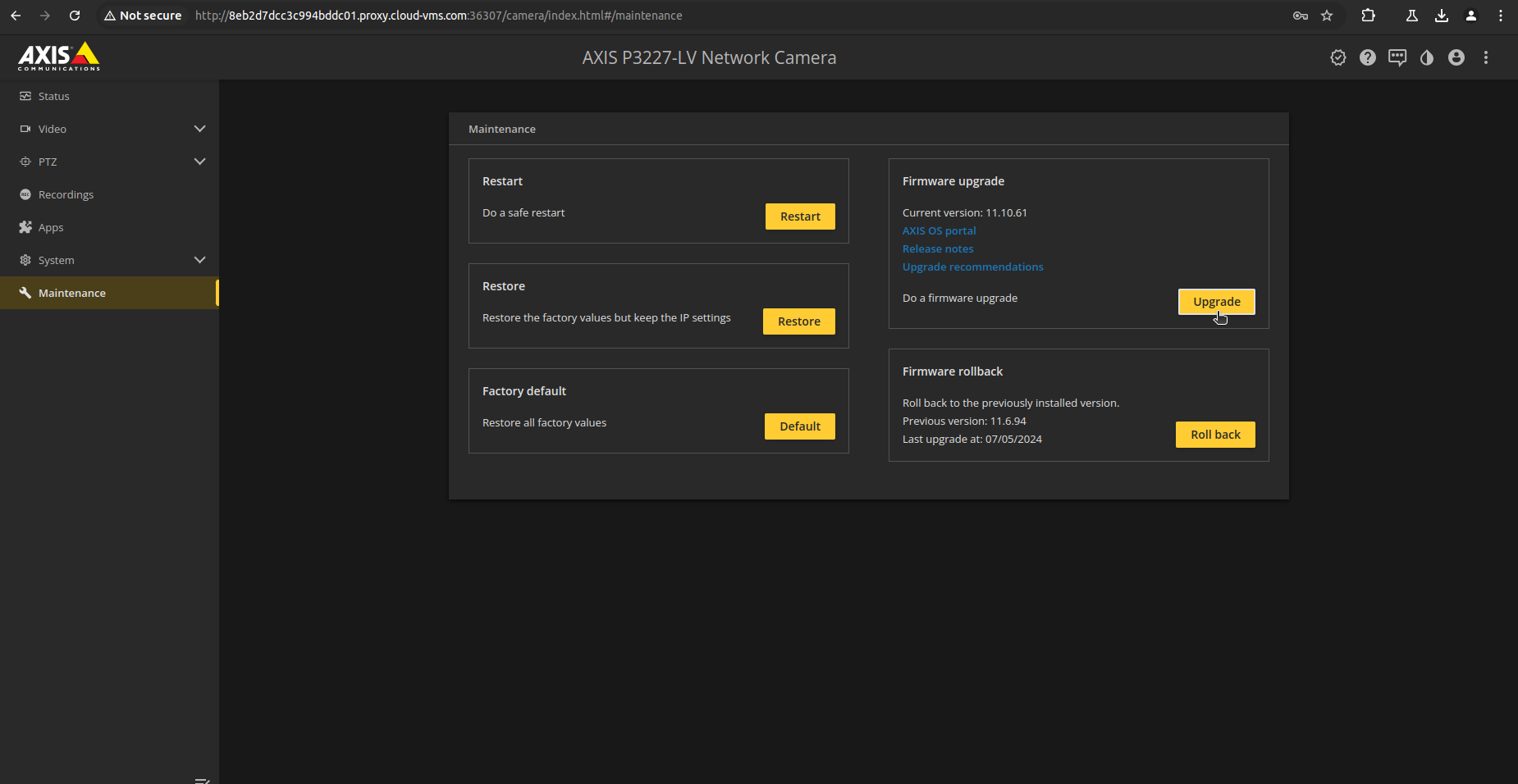This screenshot has width=1518, height=784.
Task: Select the Recordings icon in the sidebar
Action: 25,194
